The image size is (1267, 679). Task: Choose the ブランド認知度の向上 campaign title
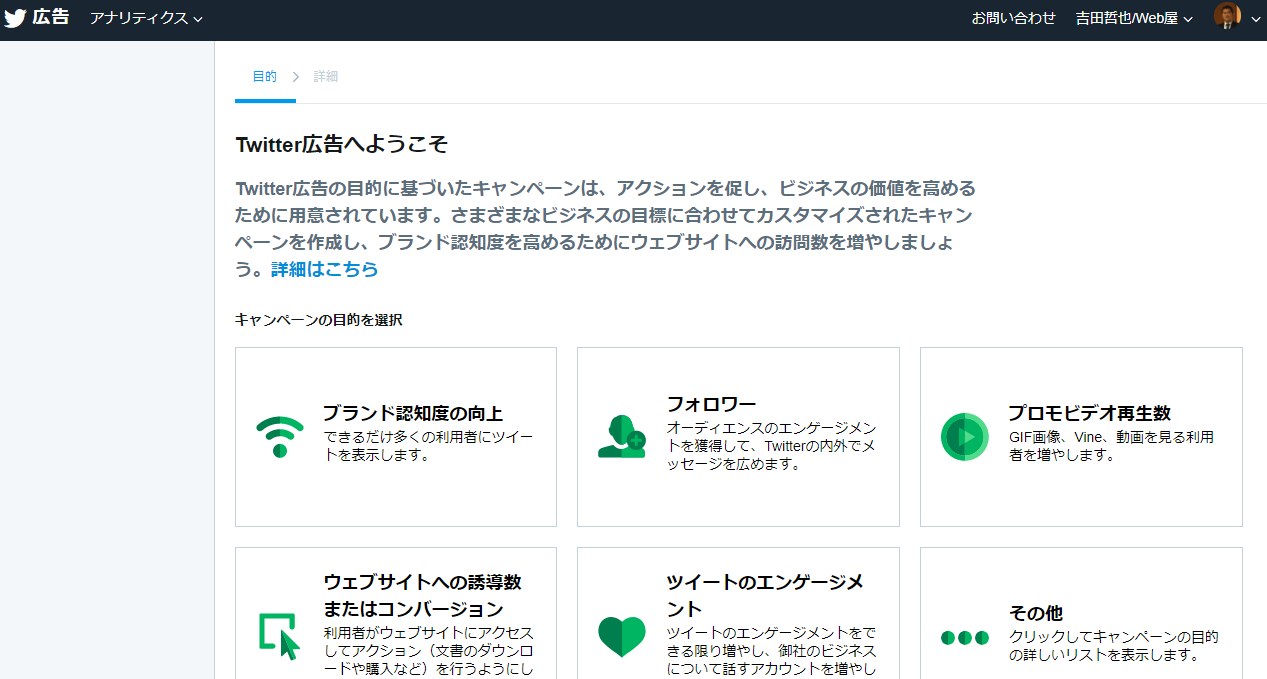(412, 413)
